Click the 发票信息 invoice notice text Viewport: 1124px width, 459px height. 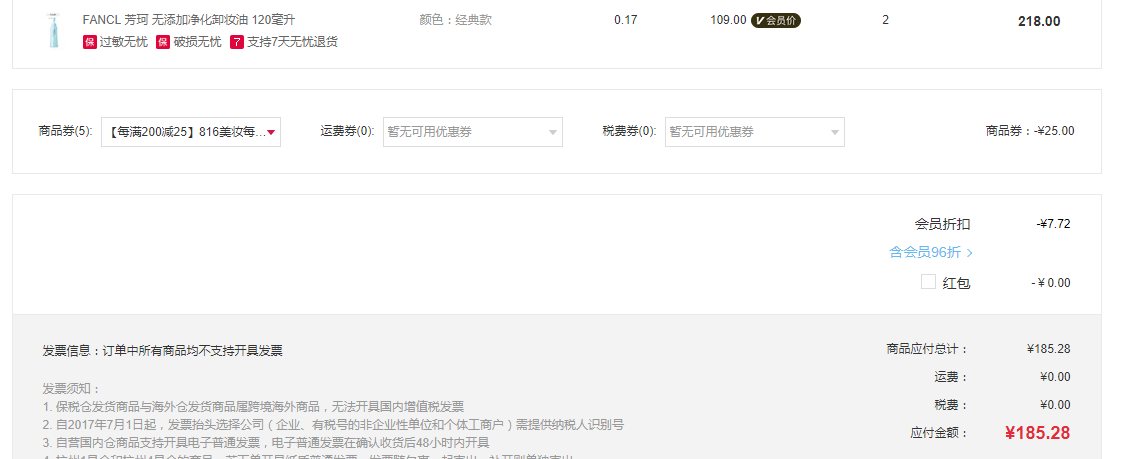pos(162,351)
